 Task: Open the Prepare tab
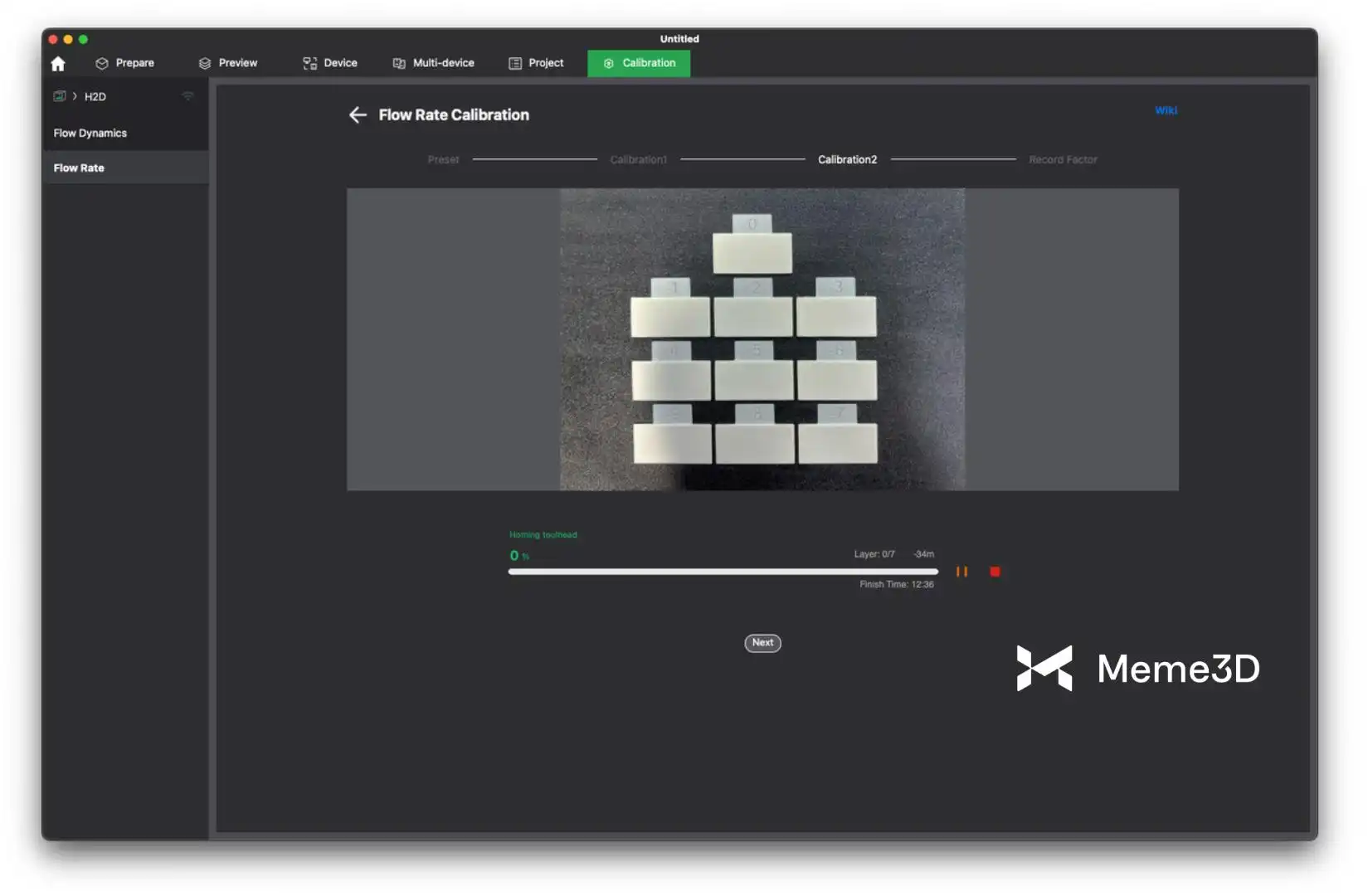pyautogui.click(x=125, y=63)
